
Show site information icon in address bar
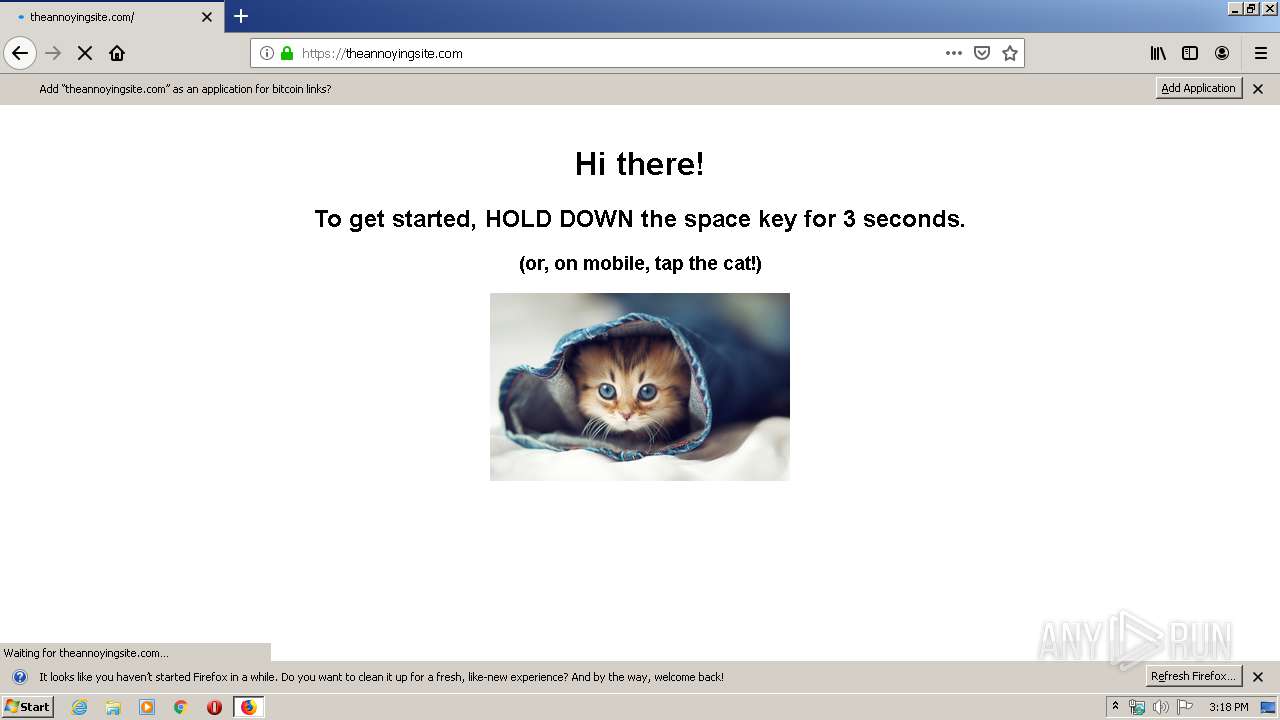[x=267, y=53]
